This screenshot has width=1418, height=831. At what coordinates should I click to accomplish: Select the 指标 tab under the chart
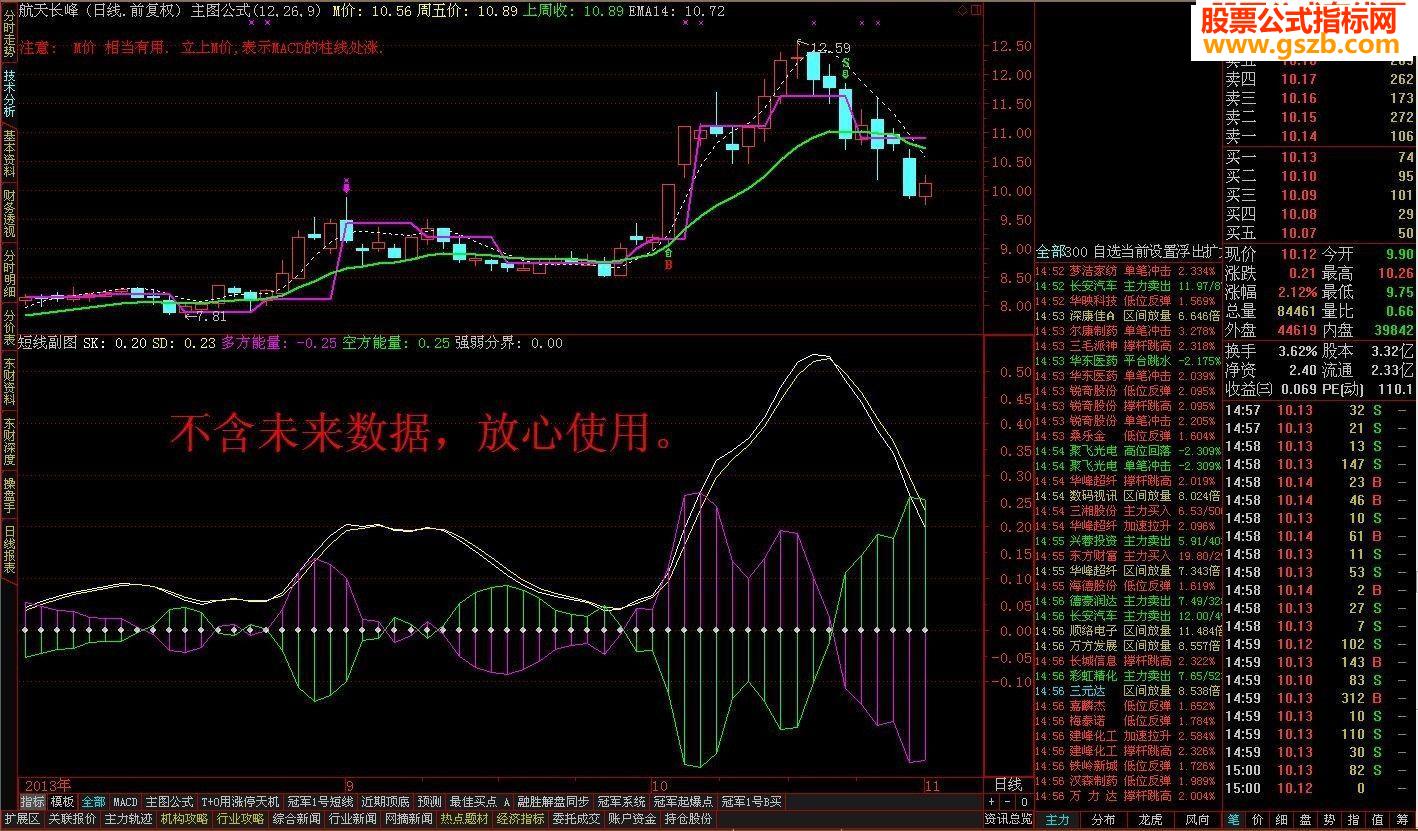point(33,802)
